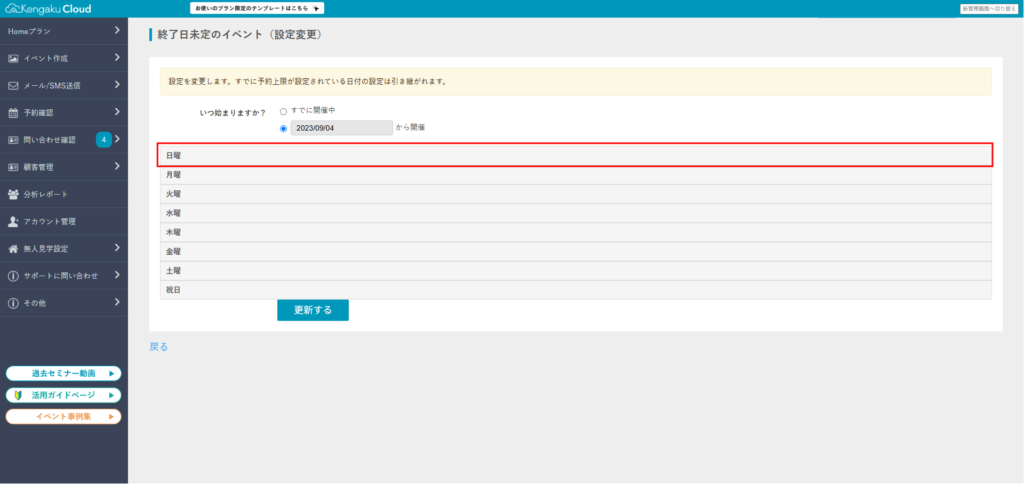Click the サポートに問い合わせ info icon
The width and height of the screenshot is (1024, 484).
click(x=13, y=276)
